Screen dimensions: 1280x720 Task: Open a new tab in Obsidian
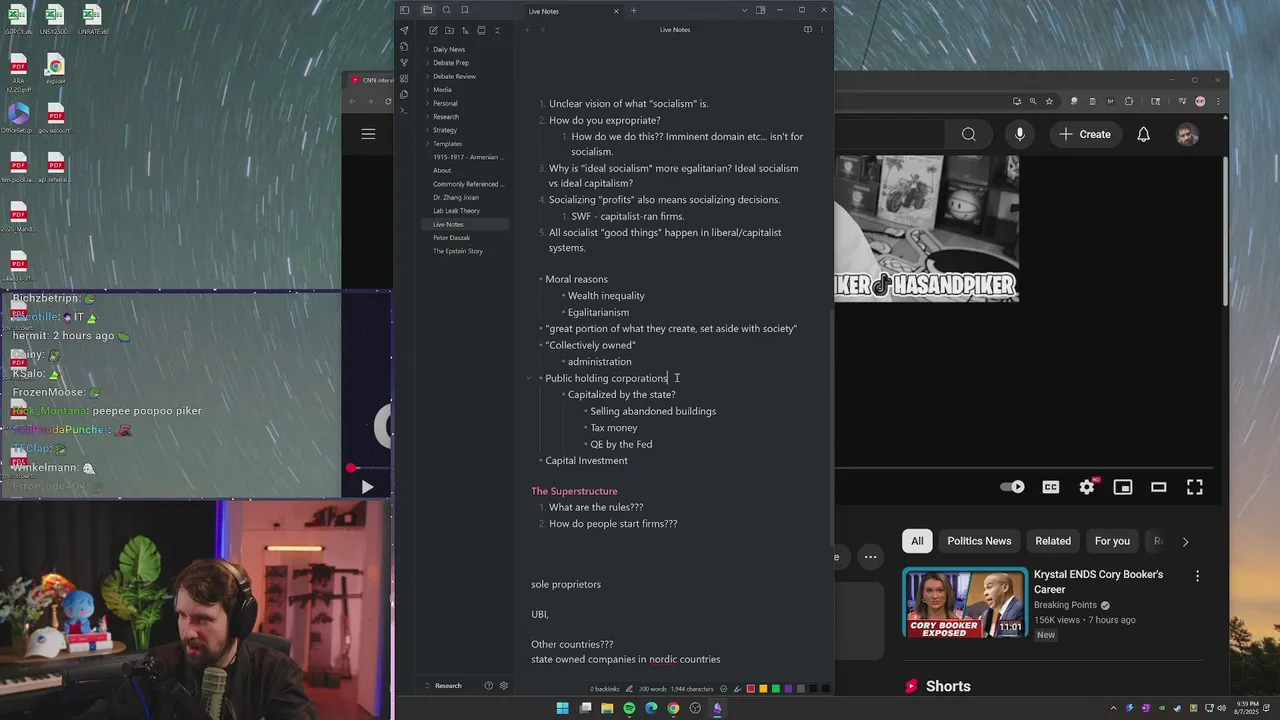point(633,11)
